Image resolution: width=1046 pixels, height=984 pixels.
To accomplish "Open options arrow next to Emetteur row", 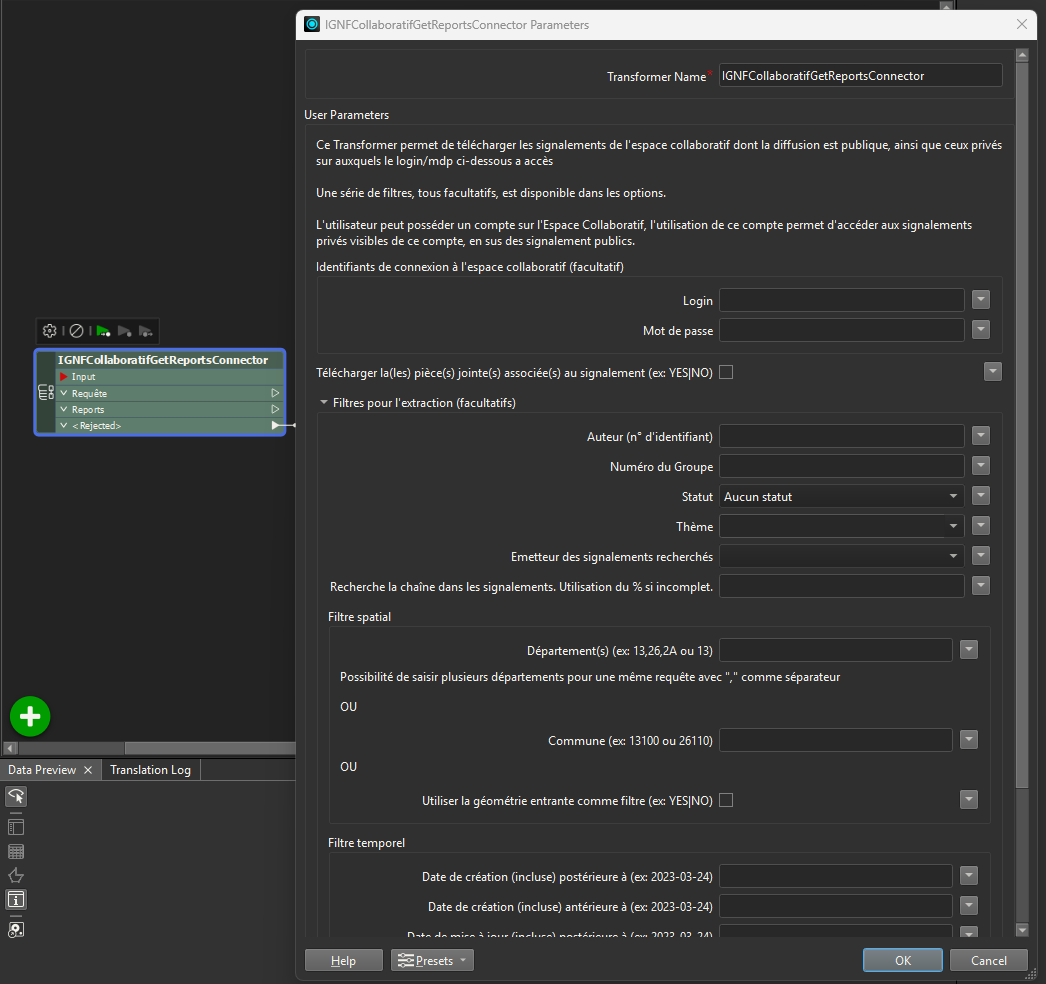I will [x=981, y=556].
